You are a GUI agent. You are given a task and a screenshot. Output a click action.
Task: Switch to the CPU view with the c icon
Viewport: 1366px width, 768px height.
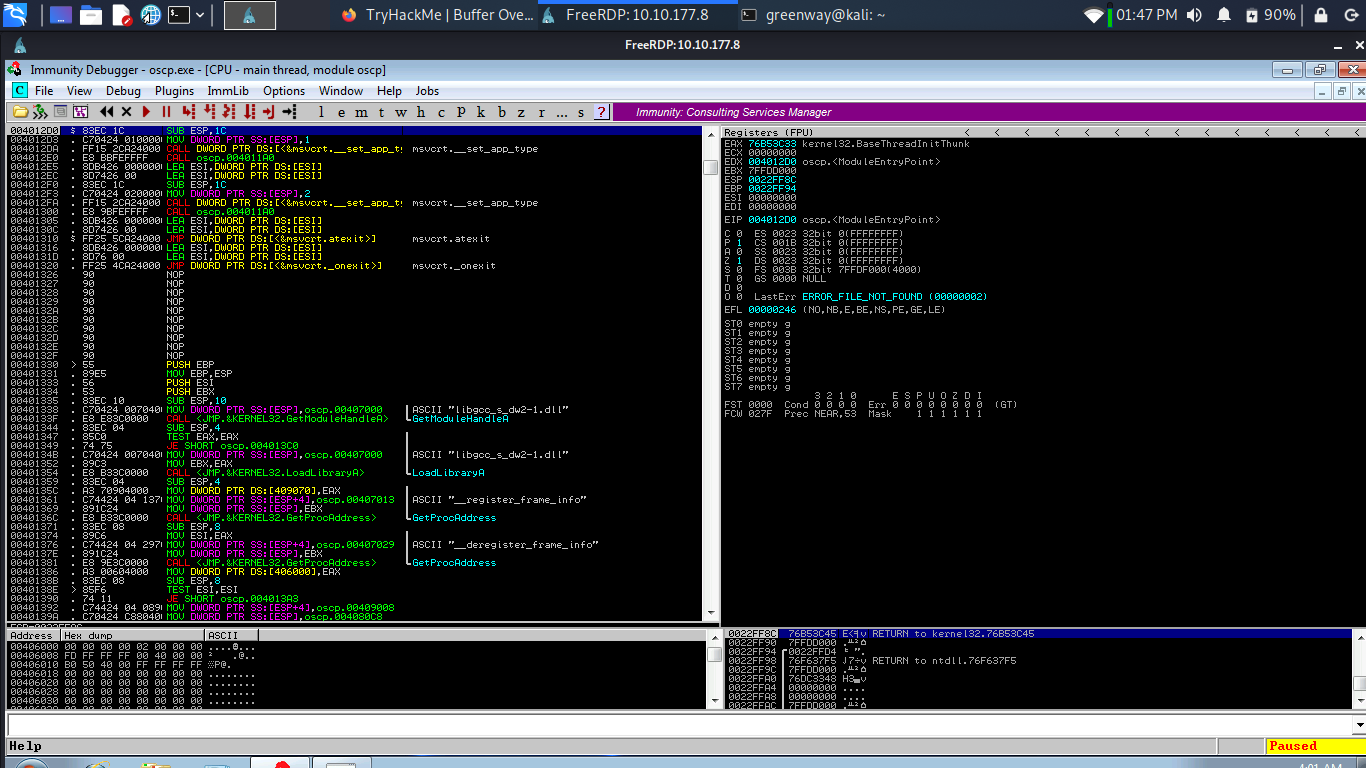point(440,112)
